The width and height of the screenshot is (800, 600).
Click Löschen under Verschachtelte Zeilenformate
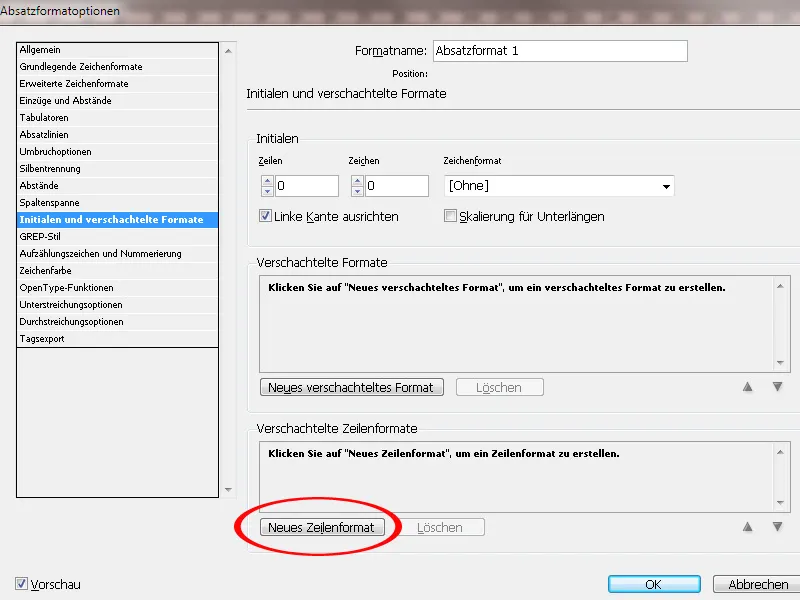441,527
